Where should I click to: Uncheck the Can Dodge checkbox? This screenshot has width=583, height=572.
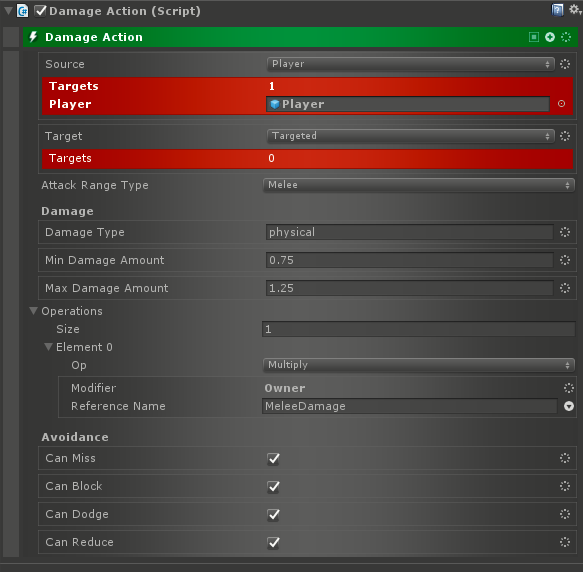[273, 515]
